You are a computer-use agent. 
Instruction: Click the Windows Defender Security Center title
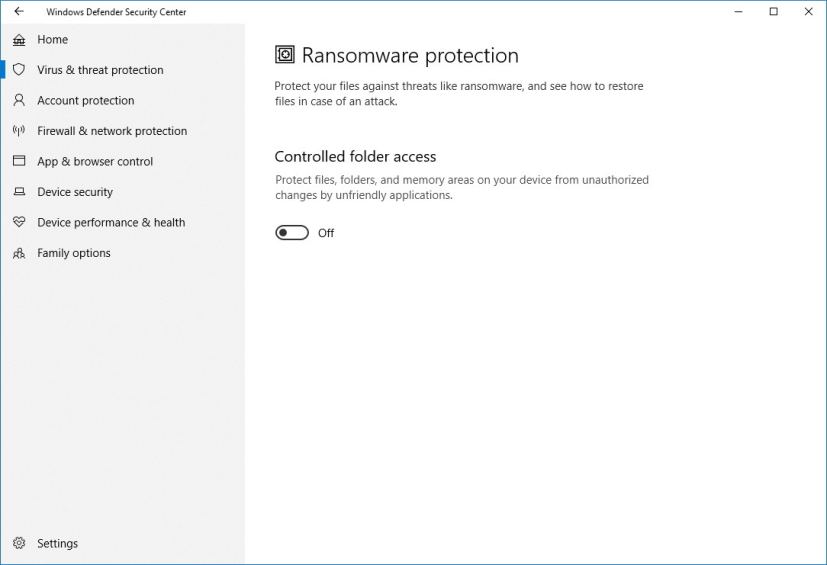click(116, 12)
